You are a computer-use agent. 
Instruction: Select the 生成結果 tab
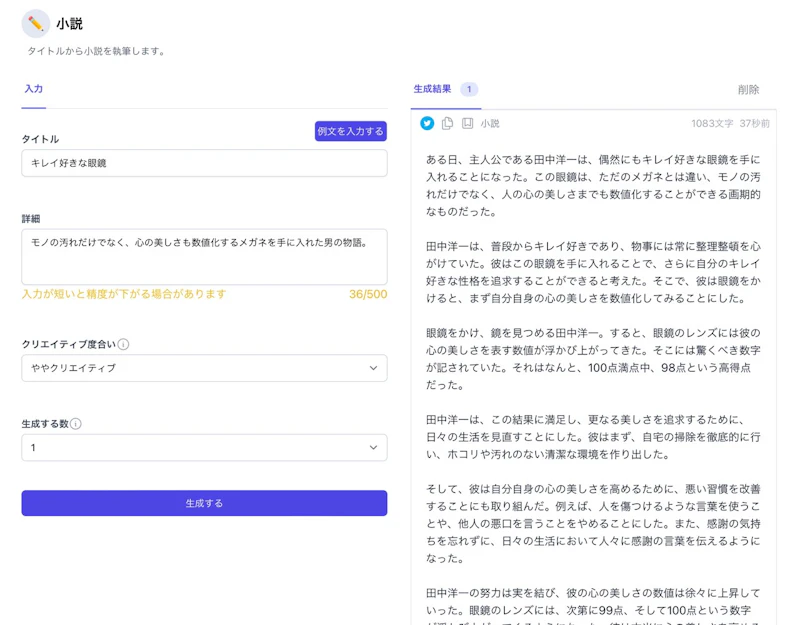433,89
